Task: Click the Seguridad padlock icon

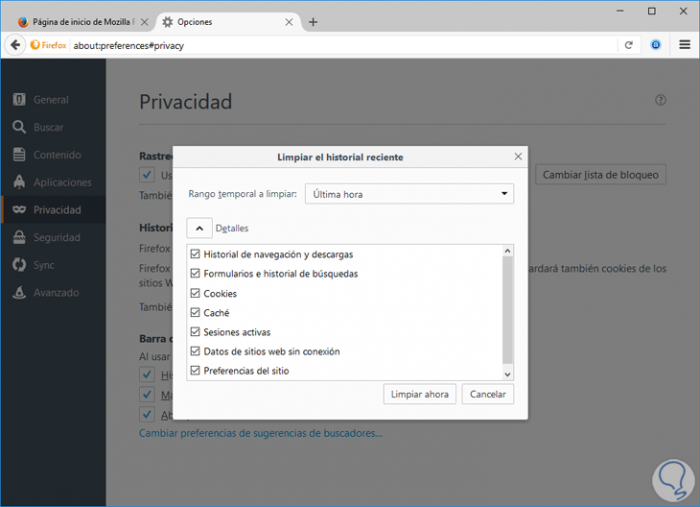Action: [19, 237]
